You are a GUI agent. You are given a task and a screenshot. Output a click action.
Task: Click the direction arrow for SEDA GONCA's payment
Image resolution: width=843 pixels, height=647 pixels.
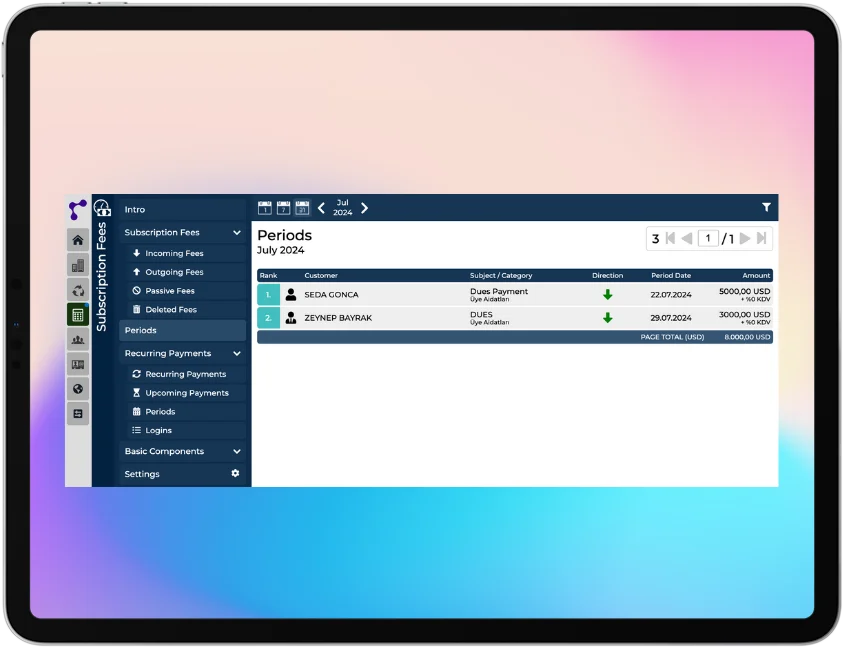[x=607, y=292]
